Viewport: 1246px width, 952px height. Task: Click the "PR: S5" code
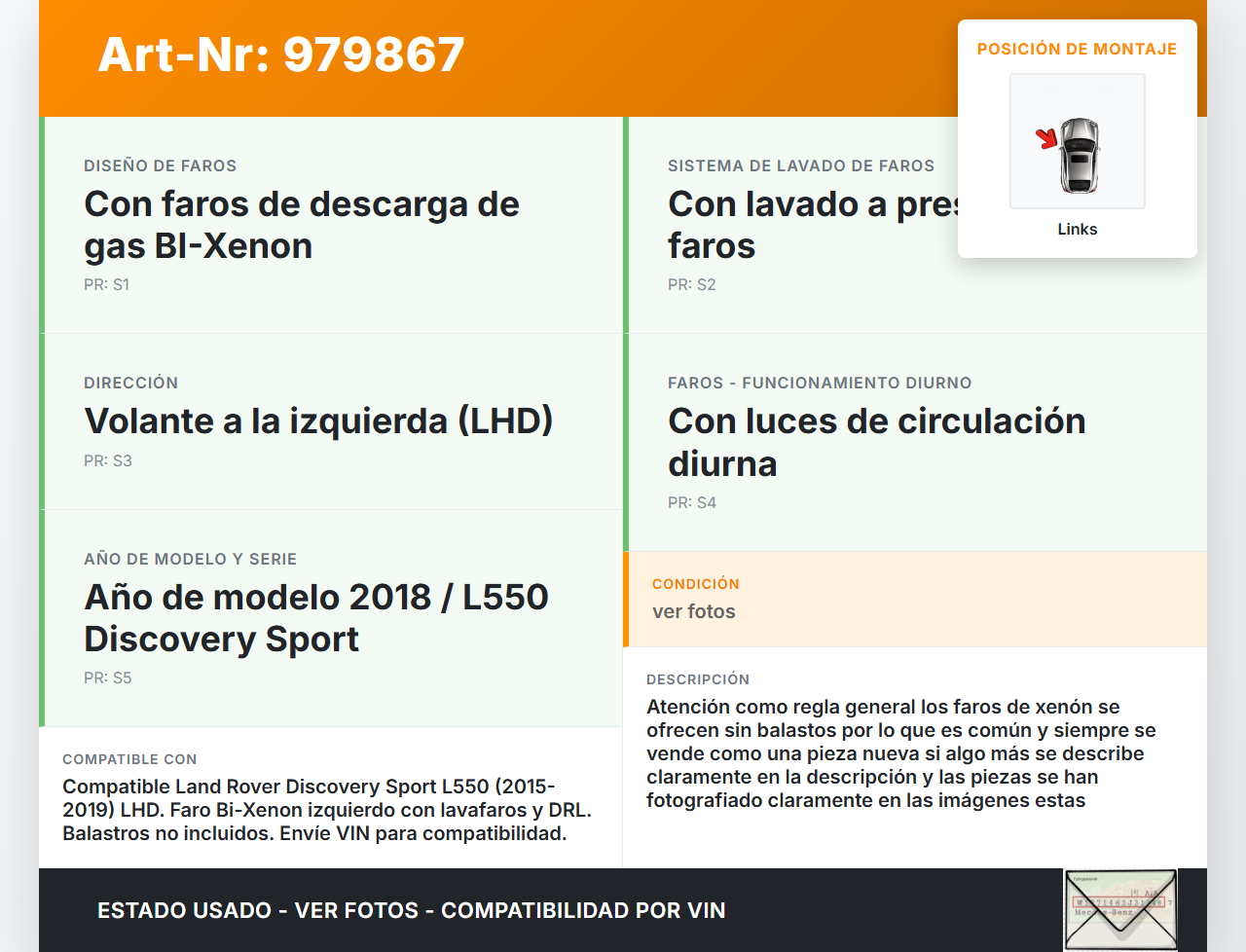click(108, 677)
